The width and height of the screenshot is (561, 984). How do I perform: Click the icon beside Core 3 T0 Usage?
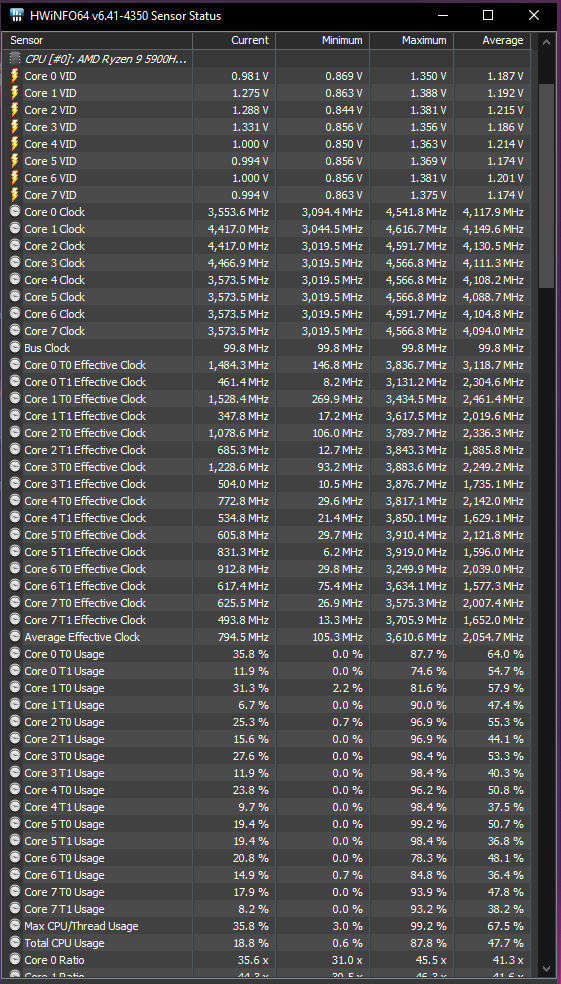pos(15,756)
